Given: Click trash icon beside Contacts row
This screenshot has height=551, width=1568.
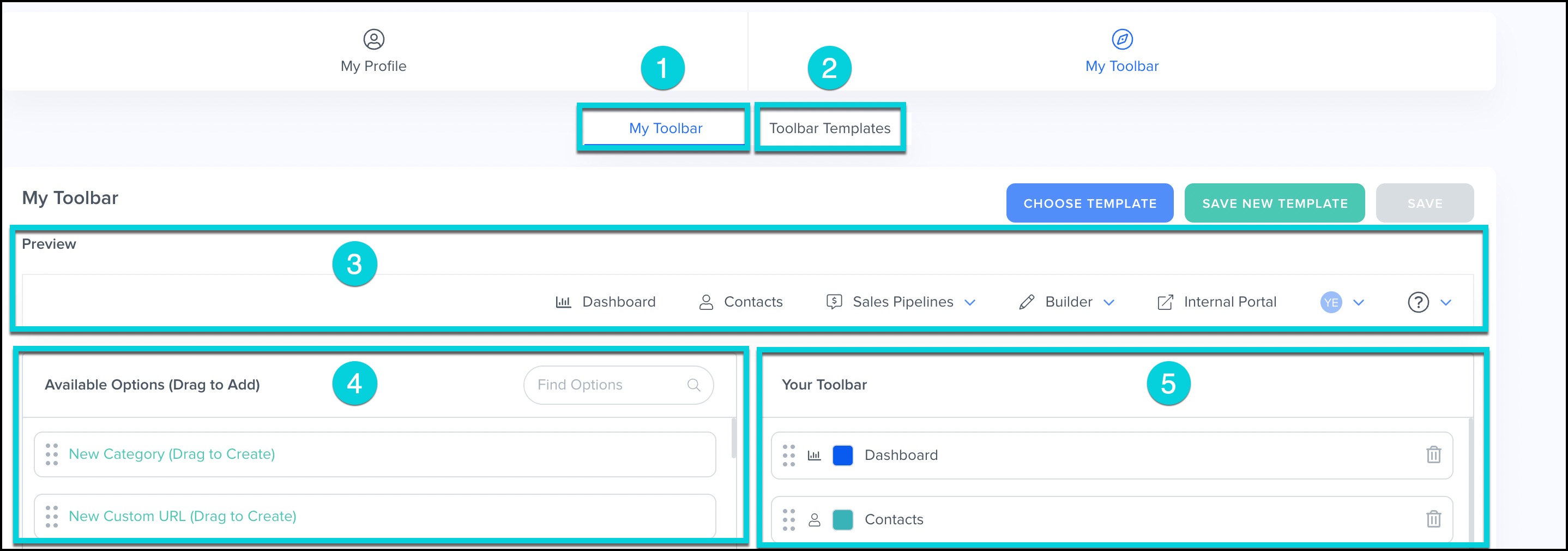Looking at the screenshot, I should point(1433,519).
